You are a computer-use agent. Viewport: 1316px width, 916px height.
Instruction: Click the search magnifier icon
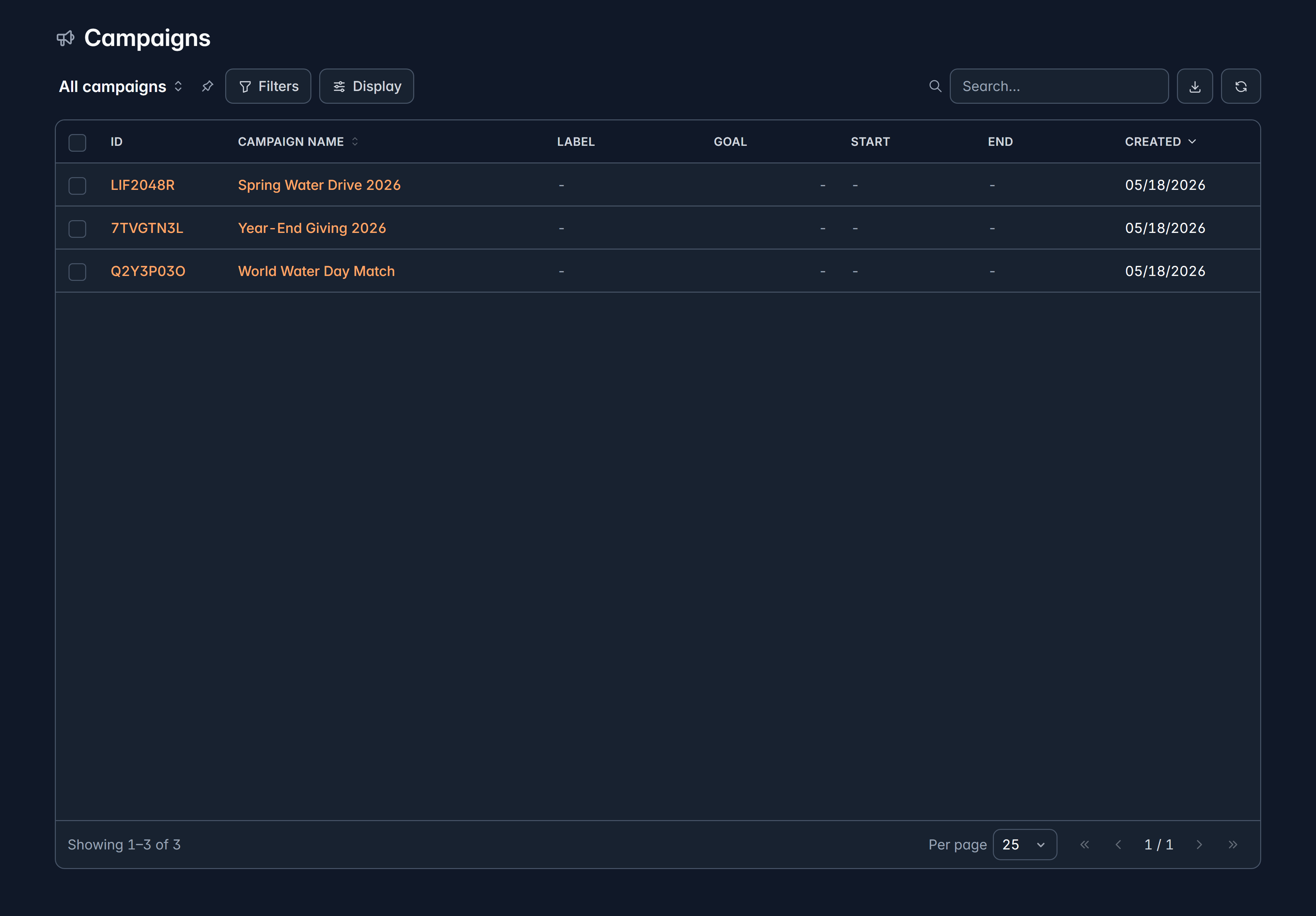[935, 86]
